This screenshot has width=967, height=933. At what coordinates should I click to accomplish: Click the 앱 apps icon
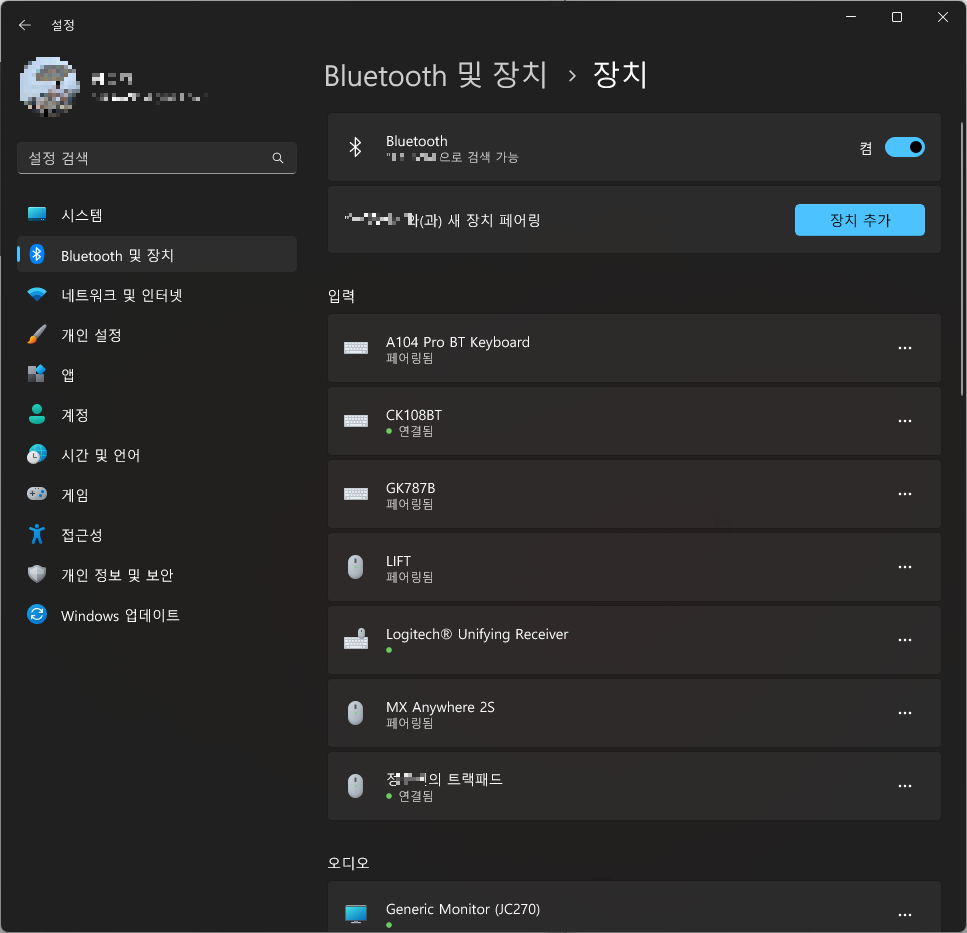[x=37, y=374]
